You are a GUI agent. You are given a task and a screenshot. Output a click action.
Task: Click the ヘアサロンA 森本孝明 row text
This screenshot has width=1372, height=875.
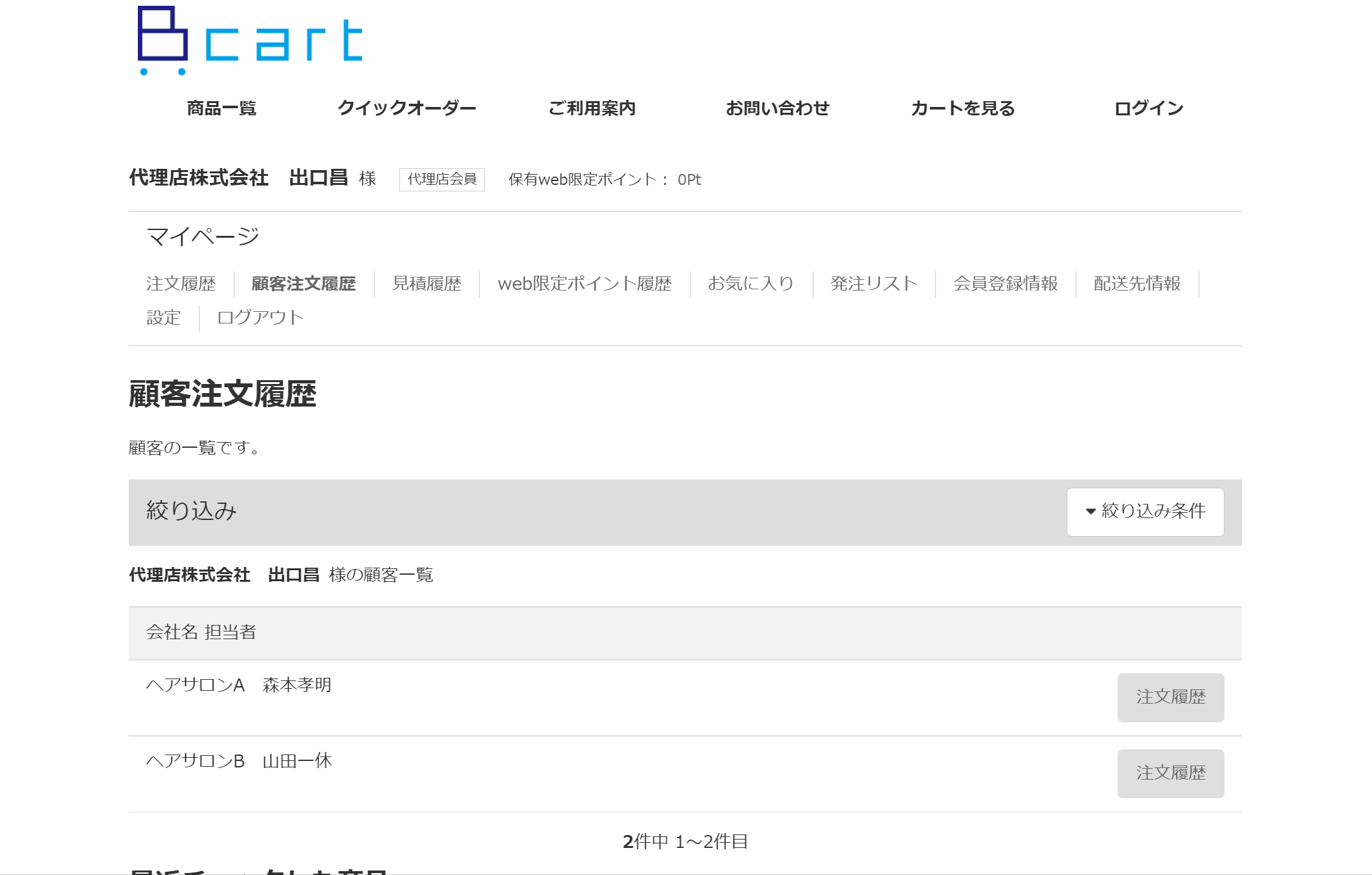(x=239, y=685)
